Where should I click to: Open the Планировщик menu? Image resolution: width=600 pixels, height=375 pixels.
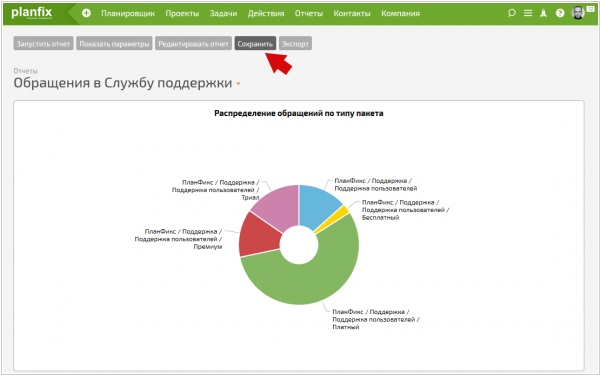tap(128, 13)
